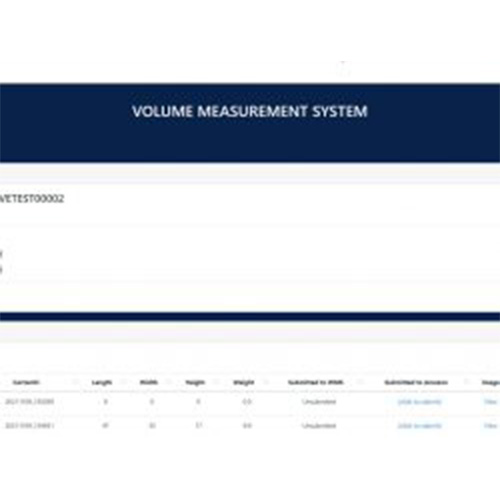Click second row's submit to Amazon link

pyautogui.click(x=420, y=426)
